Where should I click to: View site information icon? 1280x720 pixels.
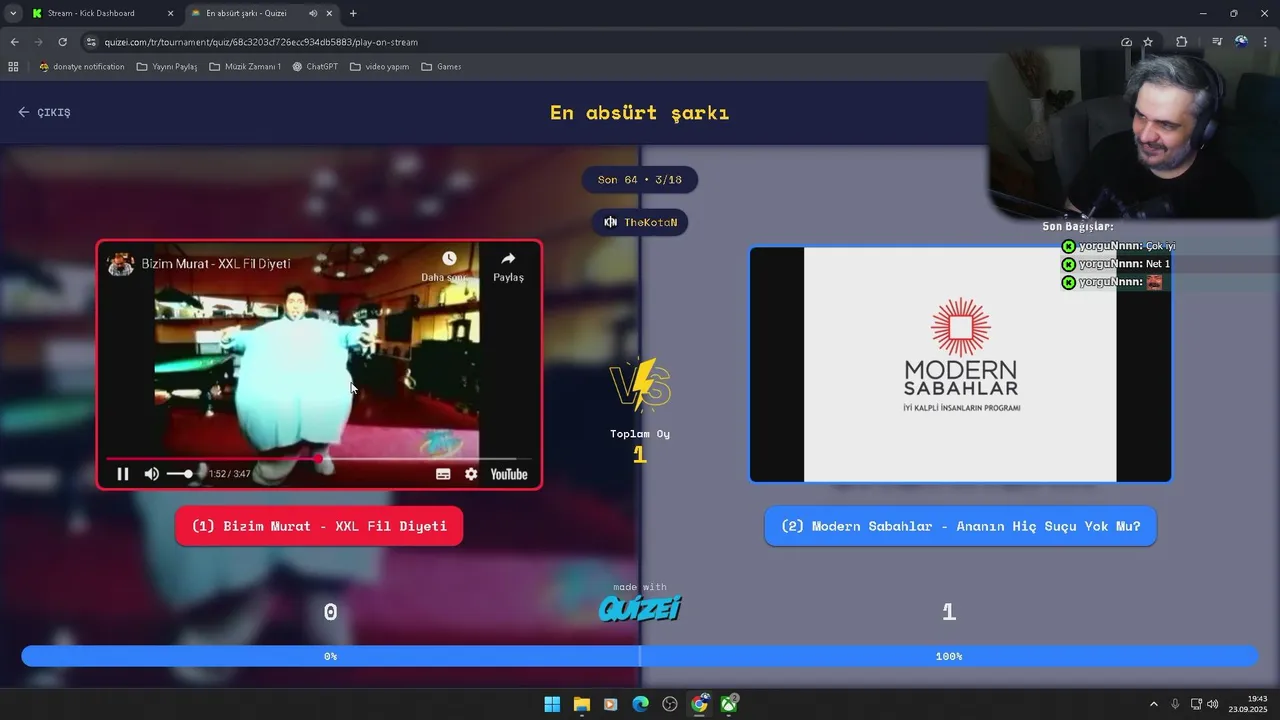point(91,42)
